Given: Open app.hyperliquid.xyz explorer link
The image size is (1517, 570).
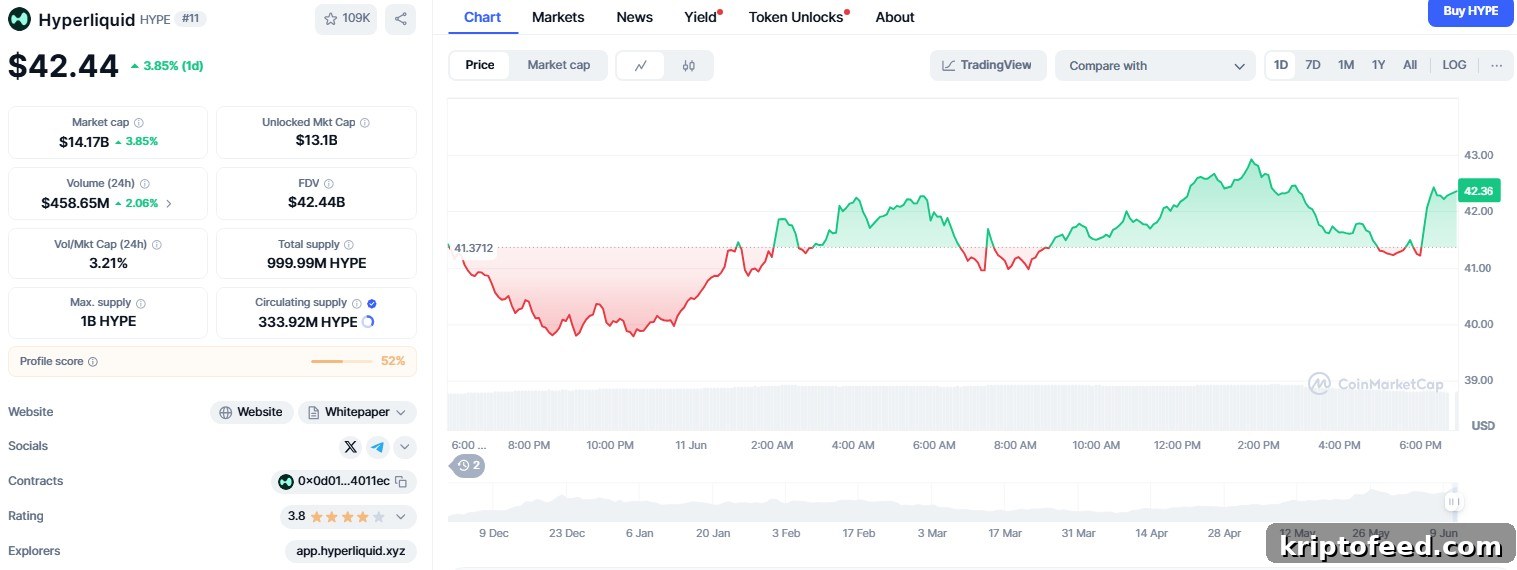Looking at the screenshot, I should 350,551.
